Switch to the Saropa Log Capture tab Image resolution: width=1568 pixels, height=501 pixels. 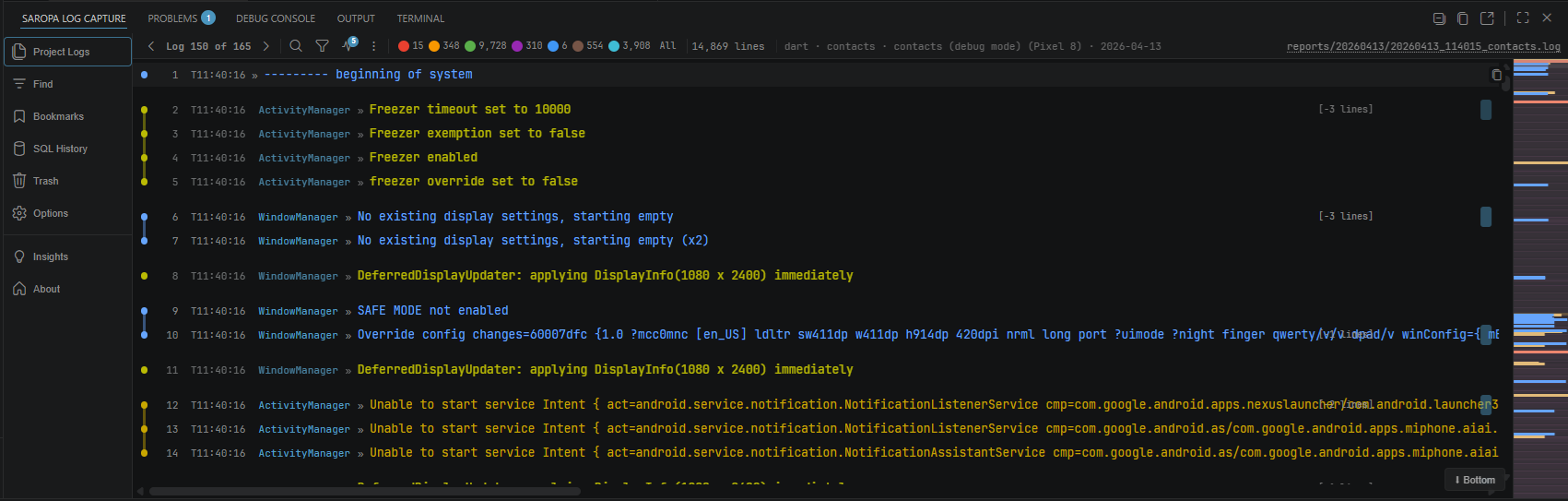(x=74, y=18)
